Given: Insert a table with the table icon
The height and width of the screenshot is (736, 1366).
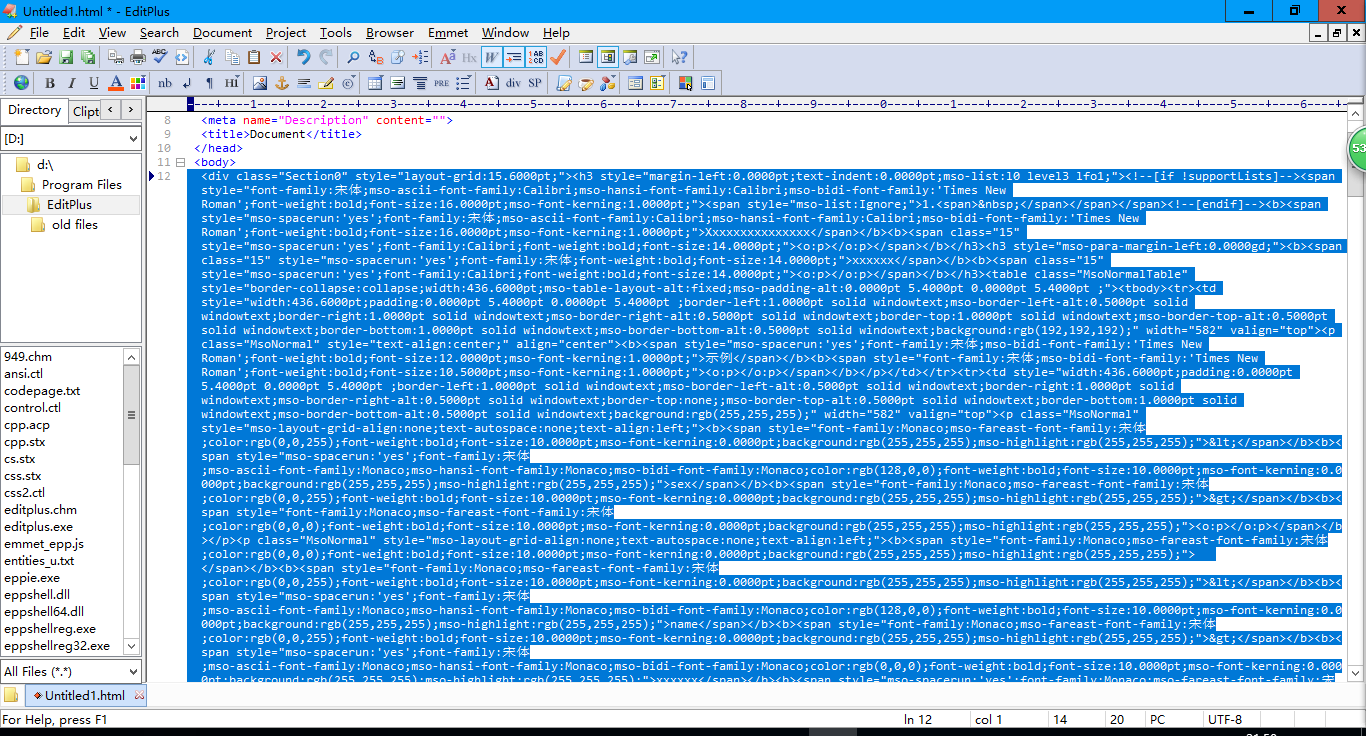Looking at the screenshot, I should 375,83.
